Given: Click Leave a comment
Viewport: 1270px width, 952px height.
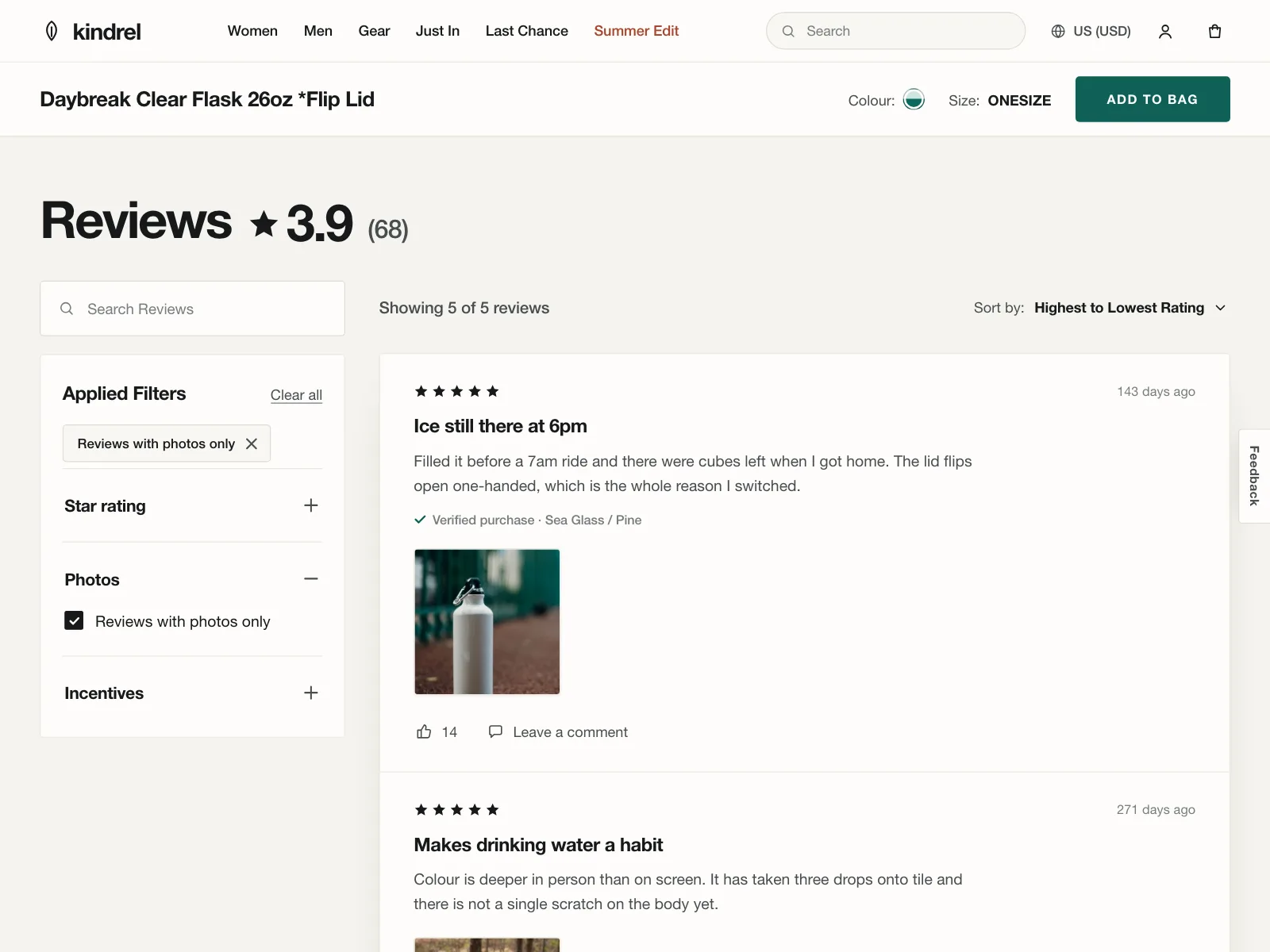Looking at the screenshot, I should point(570,732).
